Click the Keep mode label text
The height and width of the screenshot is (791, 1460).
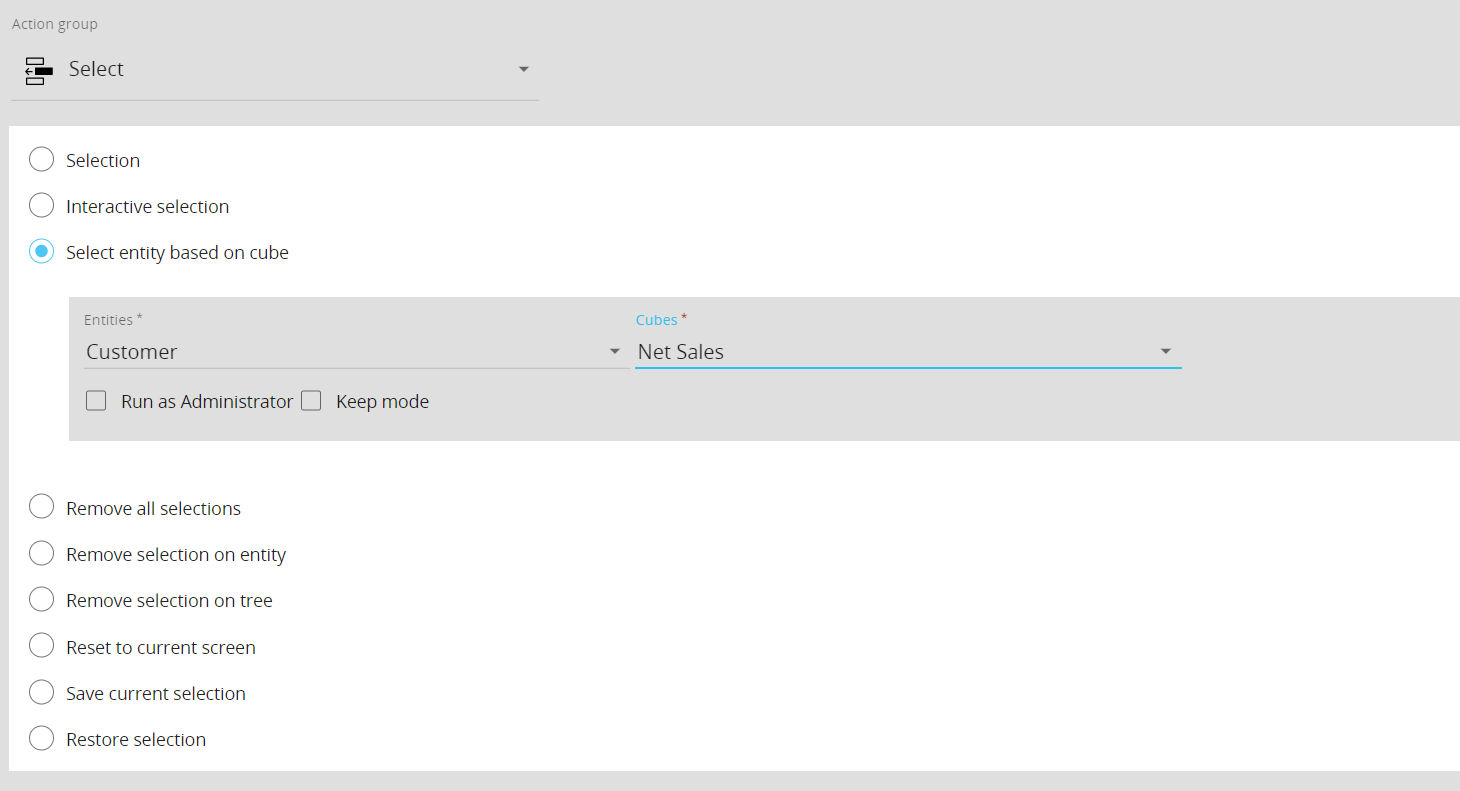pos(382,402)
